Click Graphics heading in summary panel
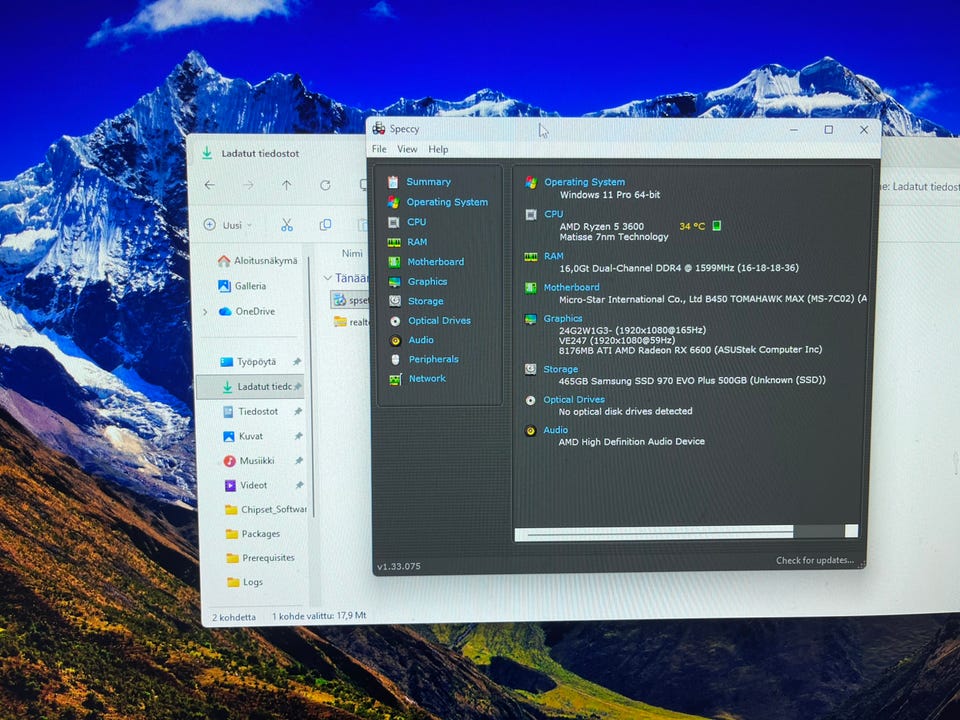This screenshot has width=960, height=720. (563, 318)
